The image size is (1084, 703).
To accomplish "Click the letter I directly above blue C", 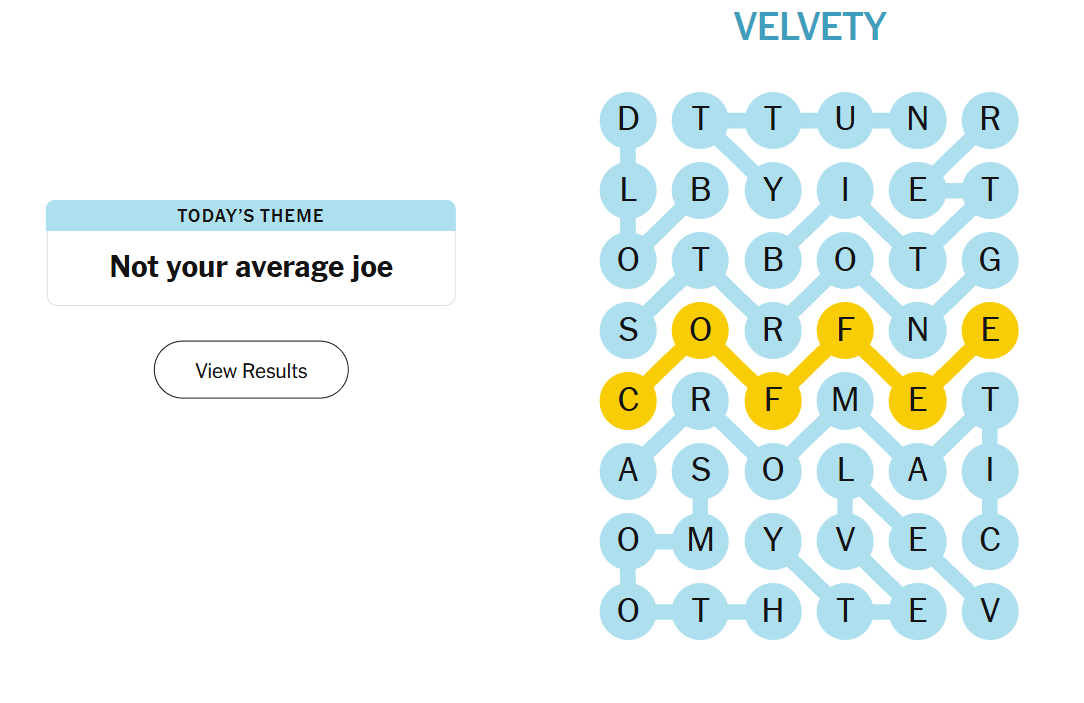I will tap(990, 470).
